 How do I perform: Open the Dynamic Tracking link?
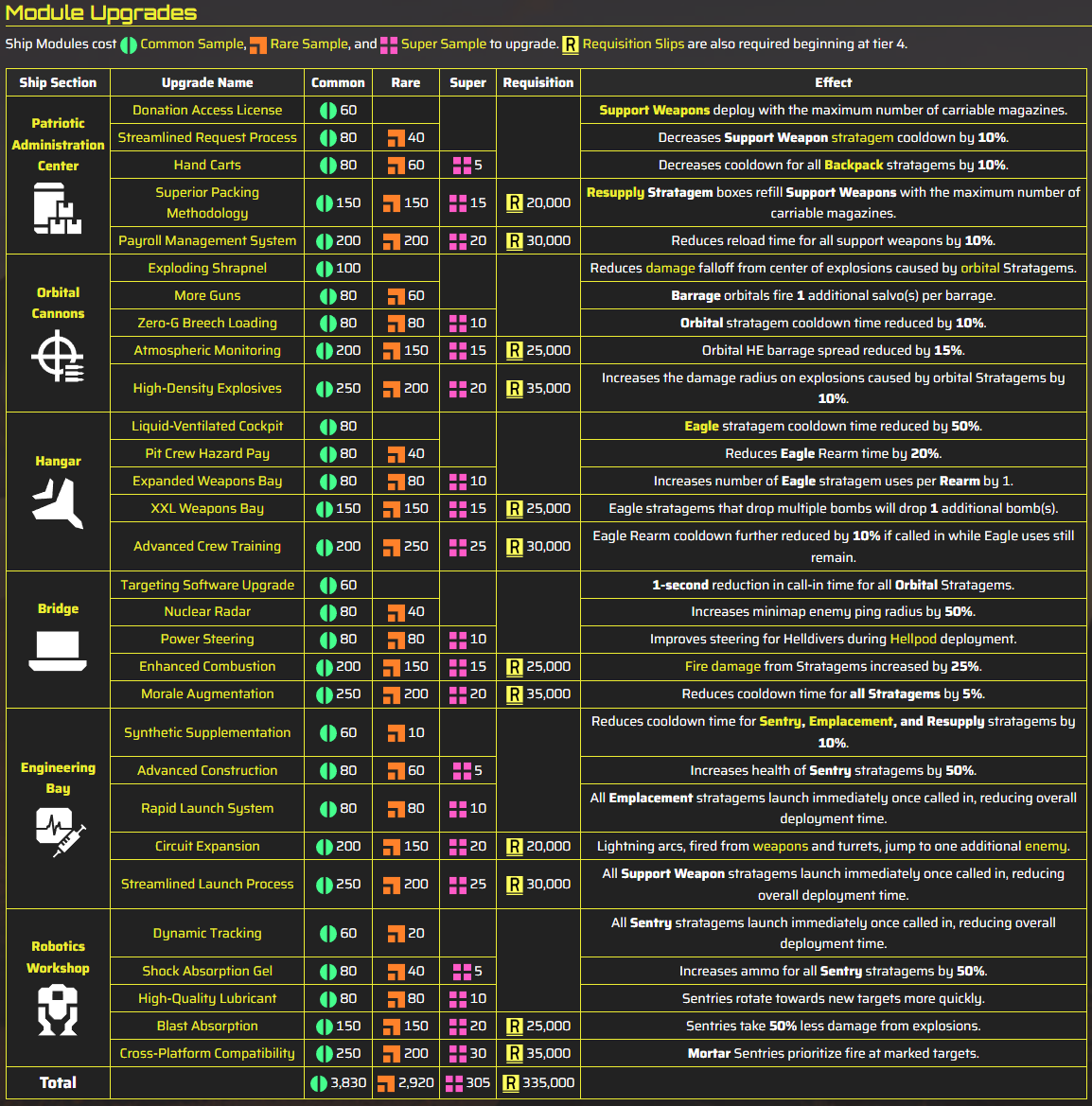click(x=207, y=933)
